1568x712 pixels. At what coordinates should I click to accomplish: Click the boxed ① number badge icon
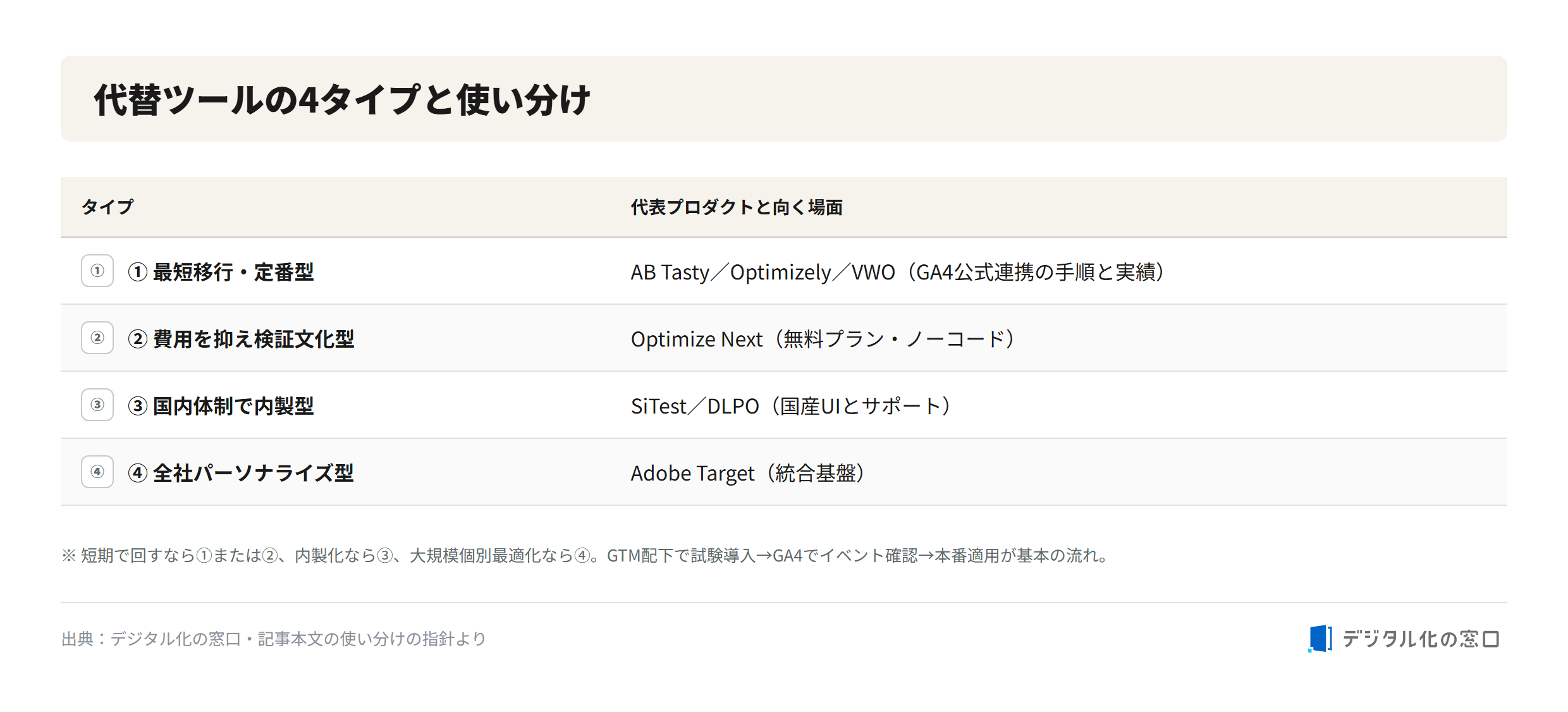pyautogui.click(x=97, y=271)
